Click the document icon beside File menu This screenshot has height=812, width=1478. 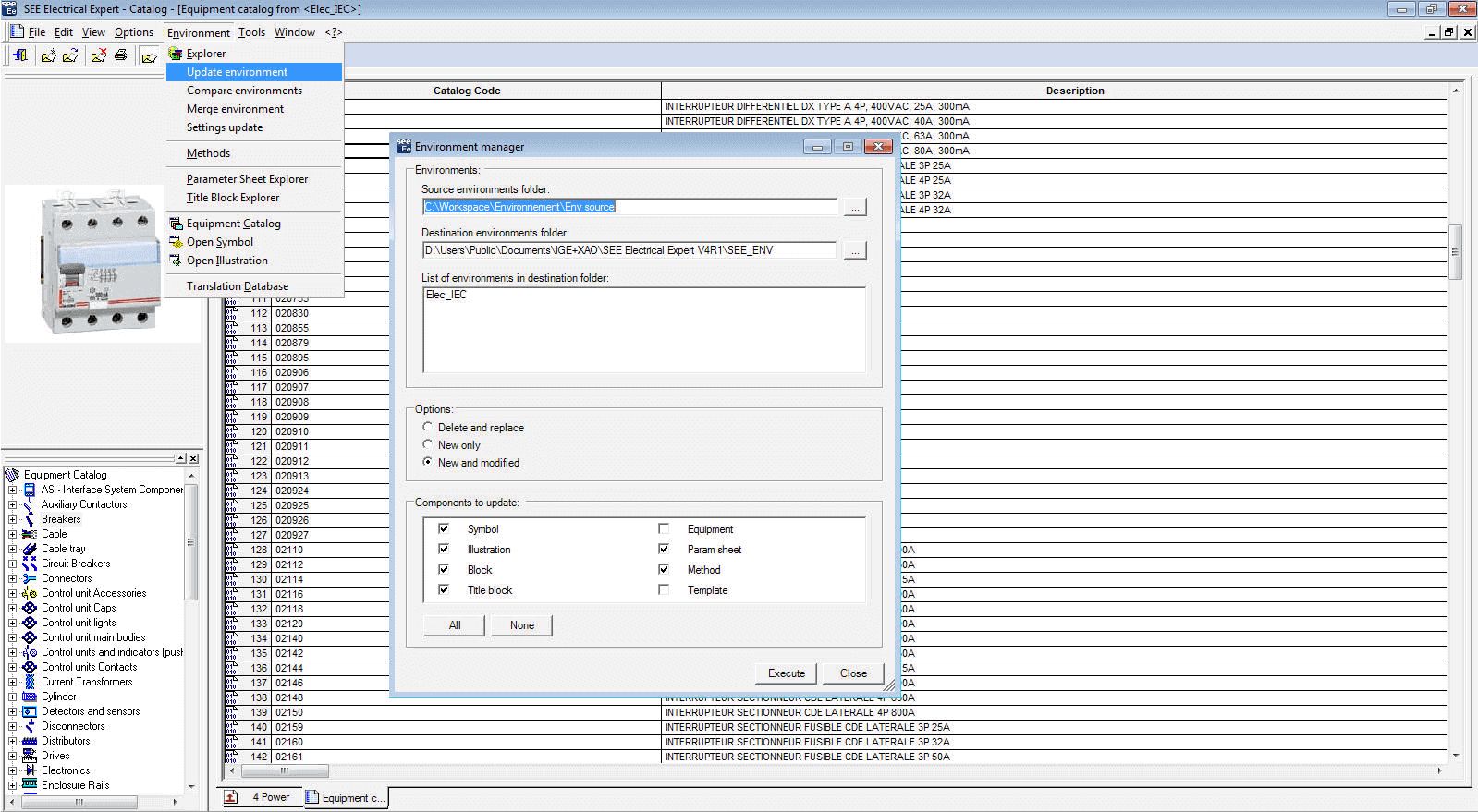tap(16, 31)
